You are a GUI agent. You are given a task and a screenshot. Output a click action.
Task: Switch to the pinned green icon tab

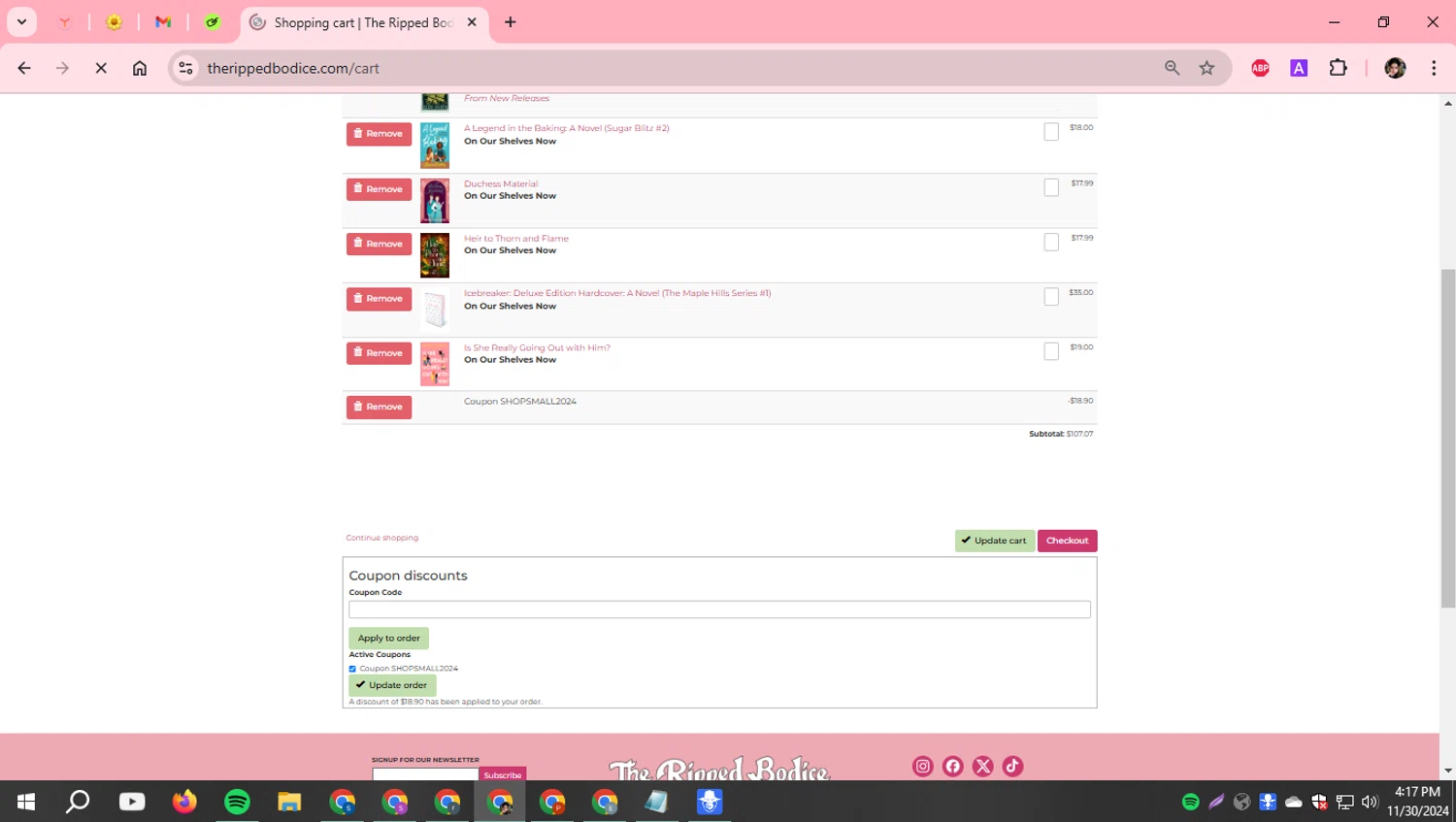click(x=213, y=22)
